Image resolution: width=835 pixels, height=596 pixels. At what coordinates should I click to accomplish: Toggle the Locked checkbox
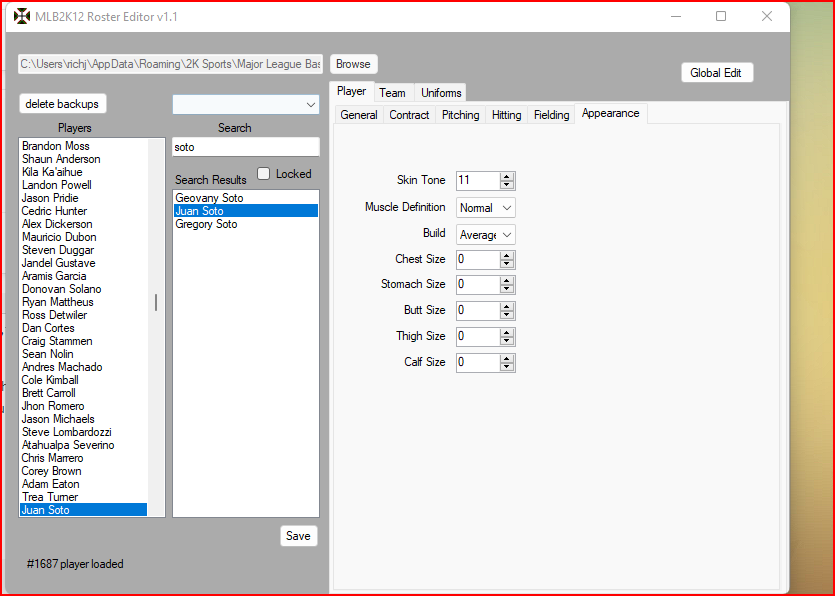point(264,174)
